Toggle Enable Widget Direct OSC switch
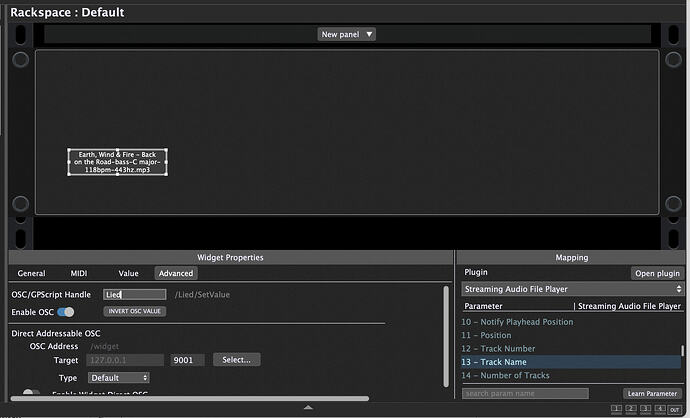The height and width of the screenshot is (418, 690). pos(31,392)
